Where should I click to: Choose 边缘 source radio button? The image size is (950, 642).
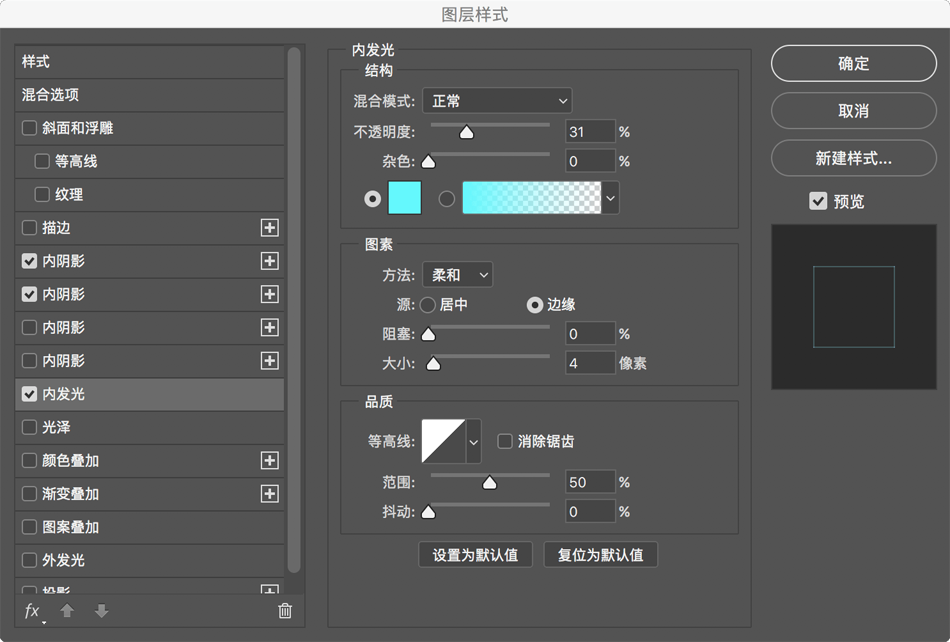(534, 305)
